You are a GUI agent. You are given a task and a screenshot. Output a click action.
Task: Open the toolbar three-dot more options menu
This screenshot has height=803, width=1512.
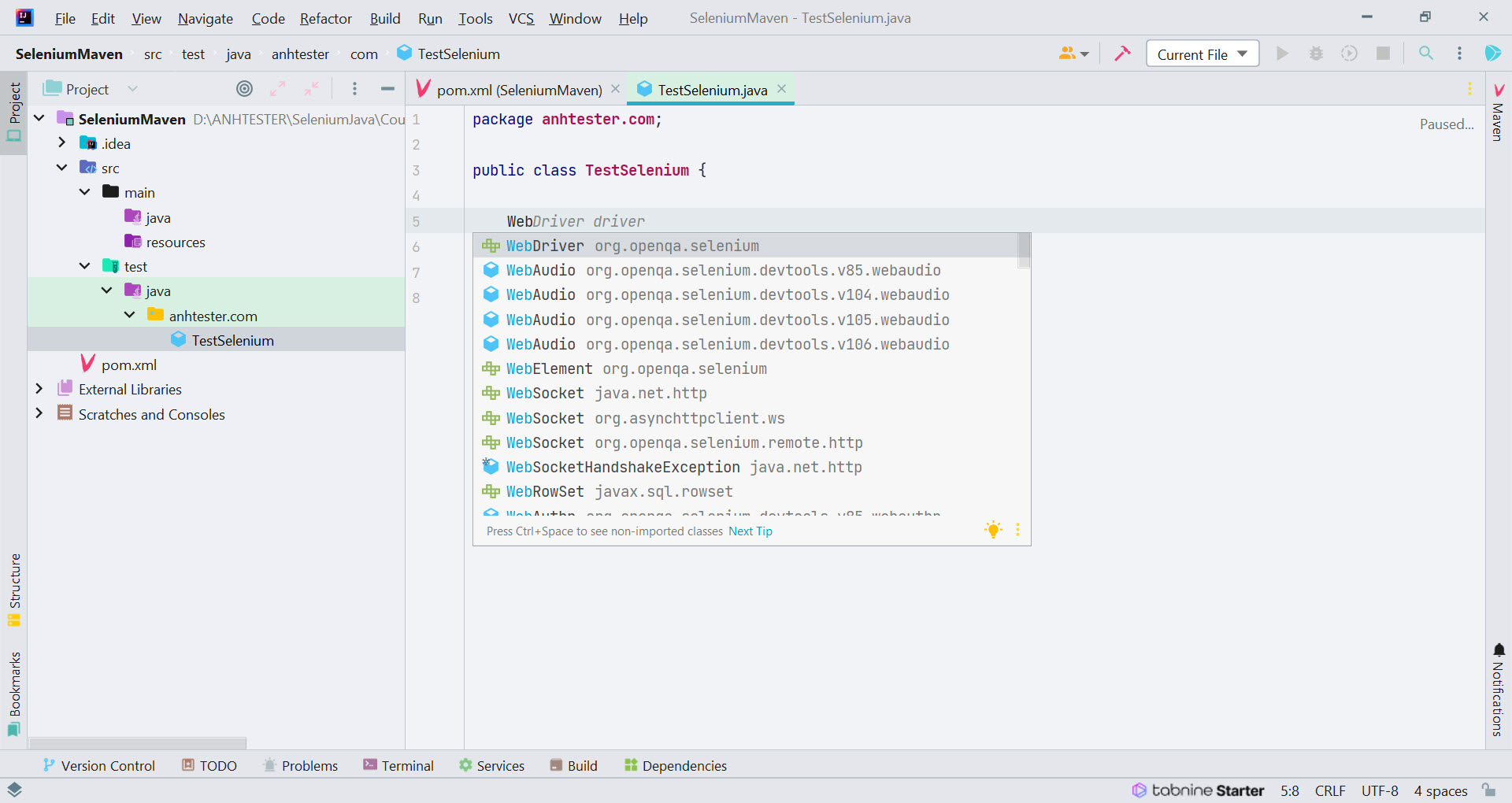pyautogui.click(x=1459, y=54)
